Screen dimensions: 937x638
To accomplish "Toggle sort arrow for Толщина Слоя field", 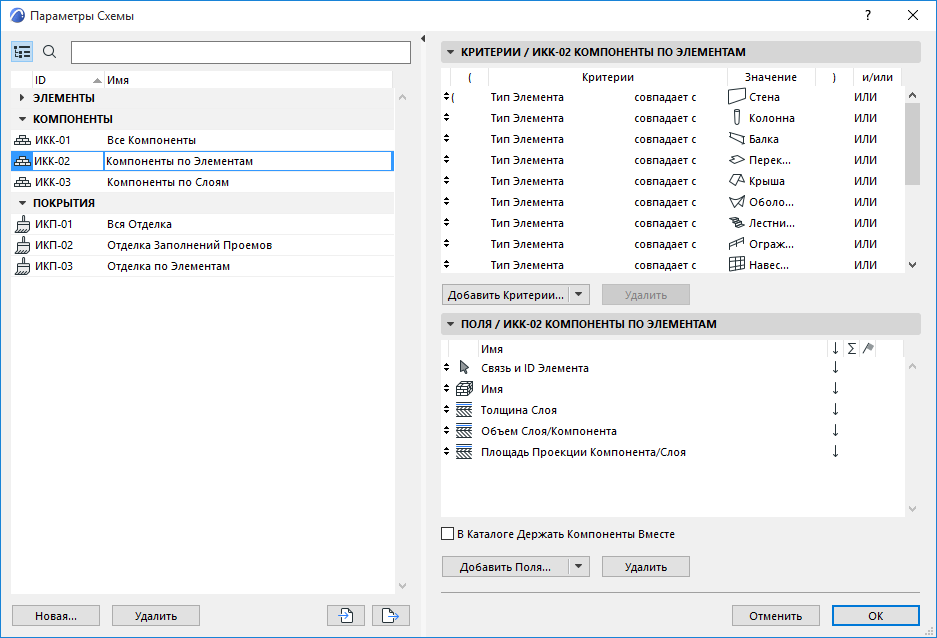I will [x=835, y=410].
